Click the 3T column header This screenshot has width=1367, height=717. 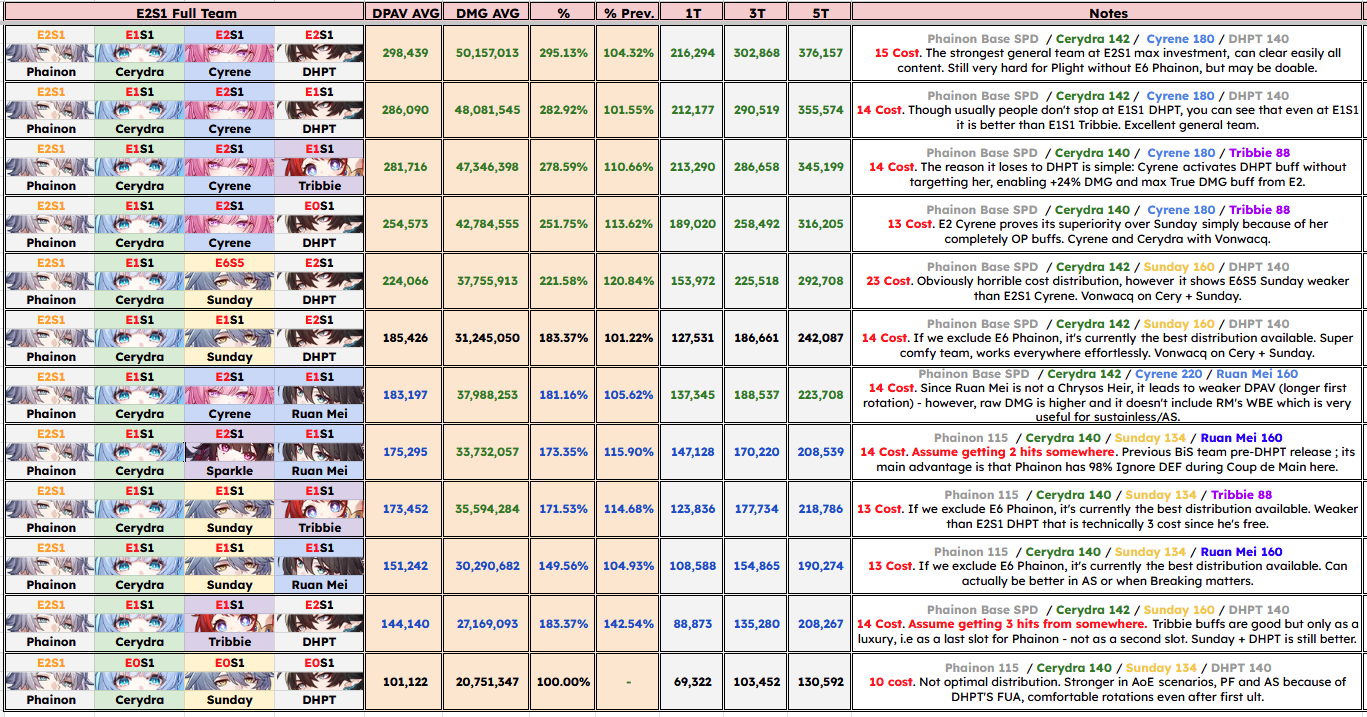click(x=756, y=13)
